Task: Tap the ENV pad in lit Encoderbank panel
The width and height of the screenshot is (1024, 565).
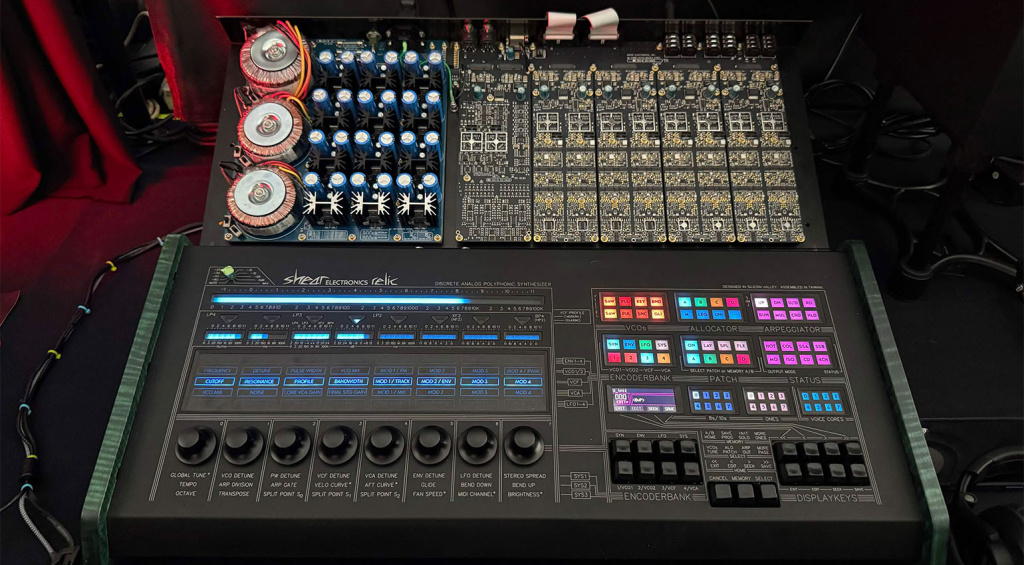Action: tap(630, 344)
